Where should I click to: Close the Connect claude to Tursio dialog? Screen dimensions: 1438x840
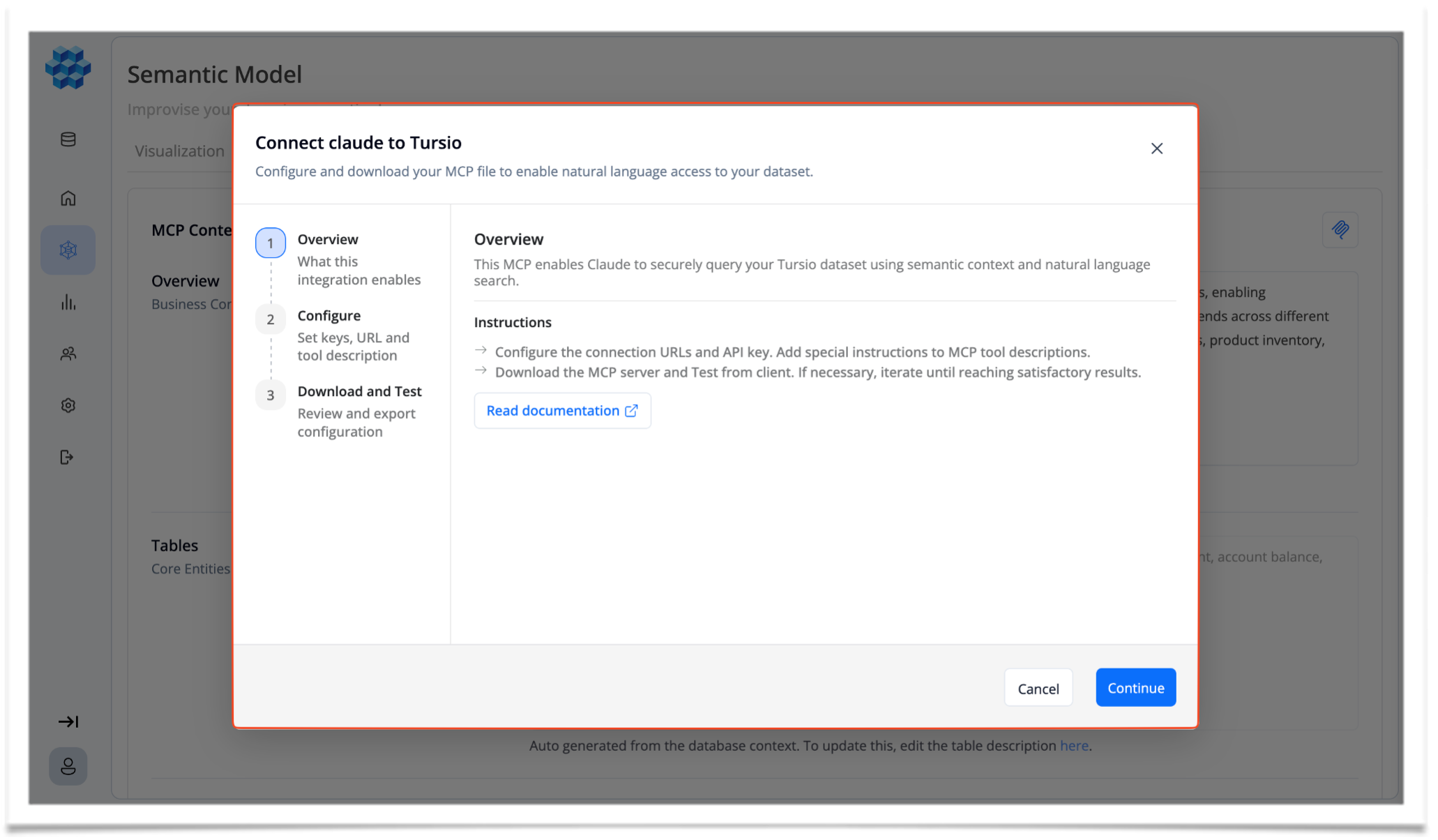click(1156, 148)
